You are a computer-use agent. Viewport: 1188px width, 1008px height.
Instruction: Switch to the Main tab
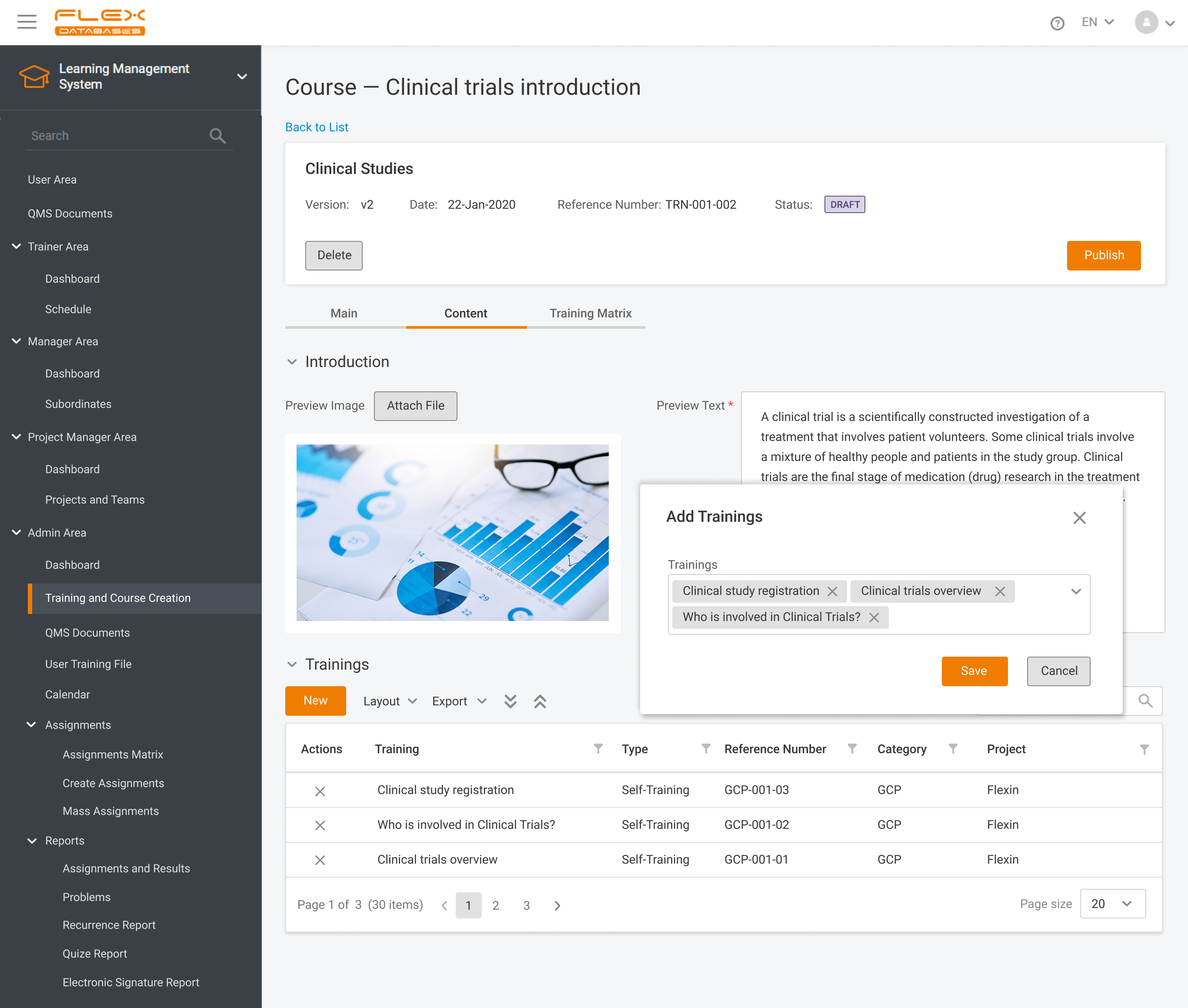coord(344,313)
